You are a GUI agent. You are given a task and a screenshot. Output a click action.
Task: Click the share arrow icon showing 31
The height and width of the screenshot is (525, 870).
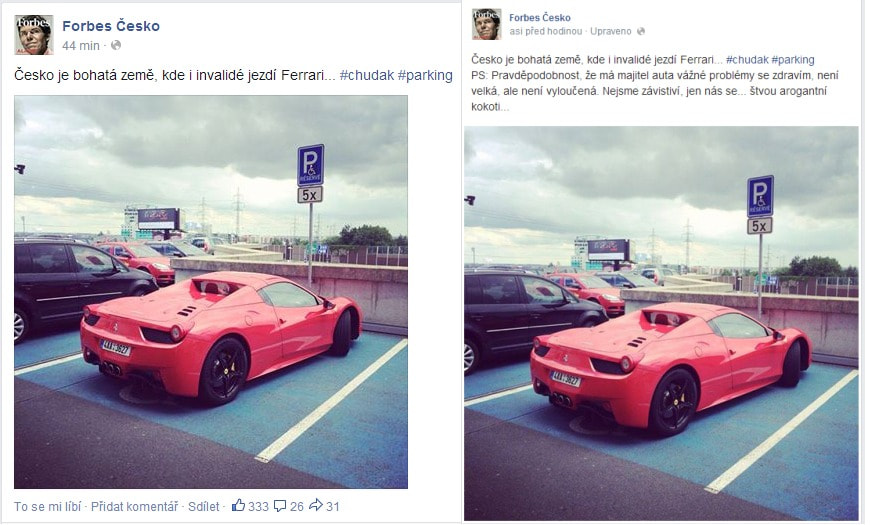tap(316, 505)
